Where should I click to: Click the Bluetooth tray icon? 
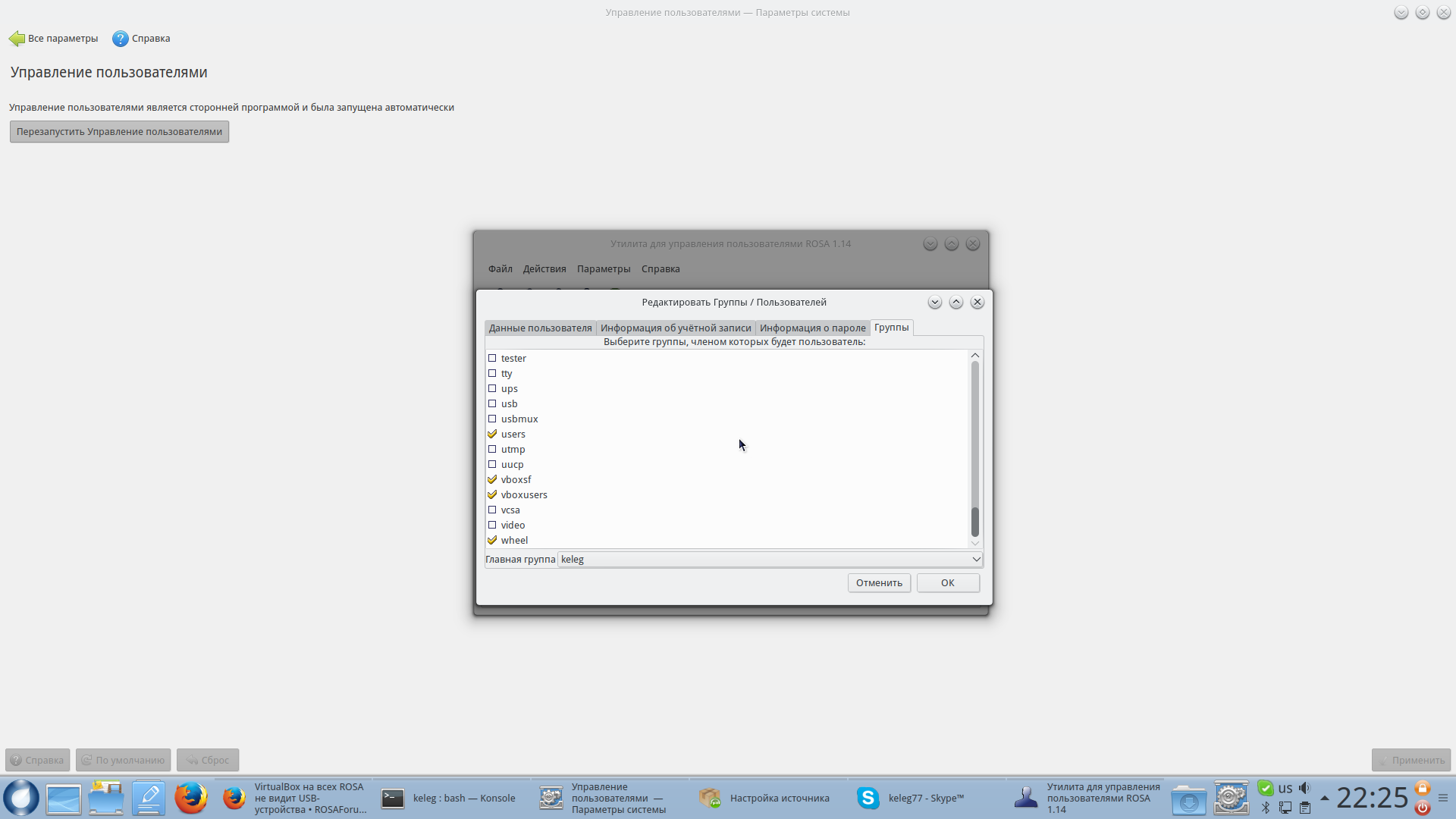click(x=1265, y=808)
